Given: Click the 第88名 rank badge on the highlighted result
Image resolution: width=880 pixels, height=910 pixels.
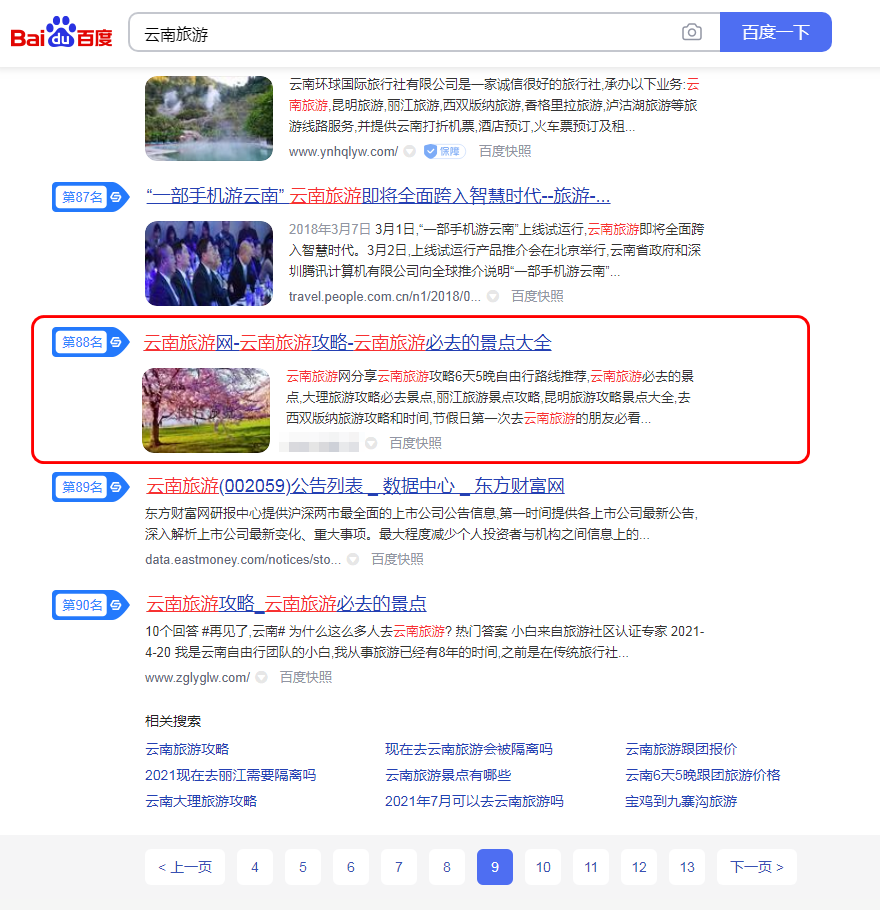Looking at the screenshot, I should pos(81,340).
